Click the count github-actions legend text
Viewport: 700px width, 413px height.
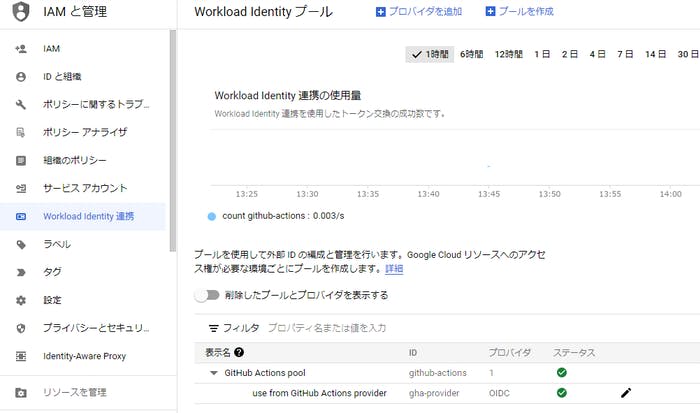[x=283, y=216]
